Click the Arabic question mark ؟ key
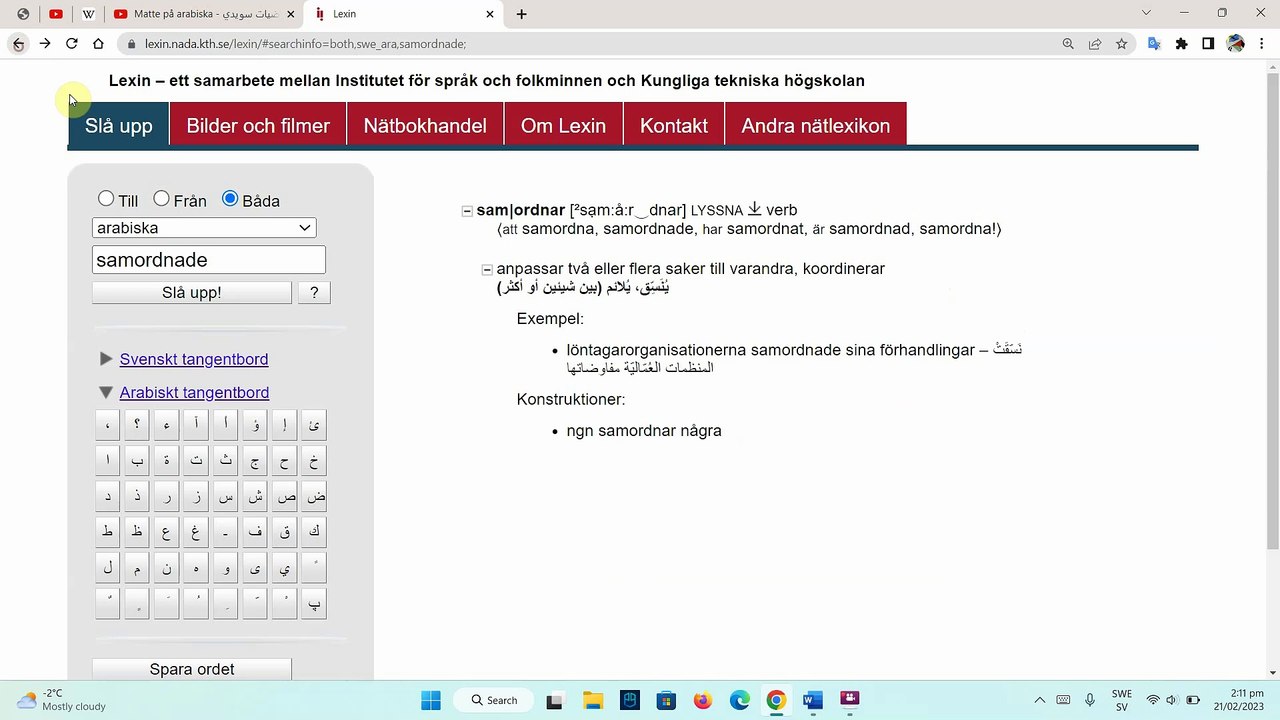1280x720 pixels. 137,425
